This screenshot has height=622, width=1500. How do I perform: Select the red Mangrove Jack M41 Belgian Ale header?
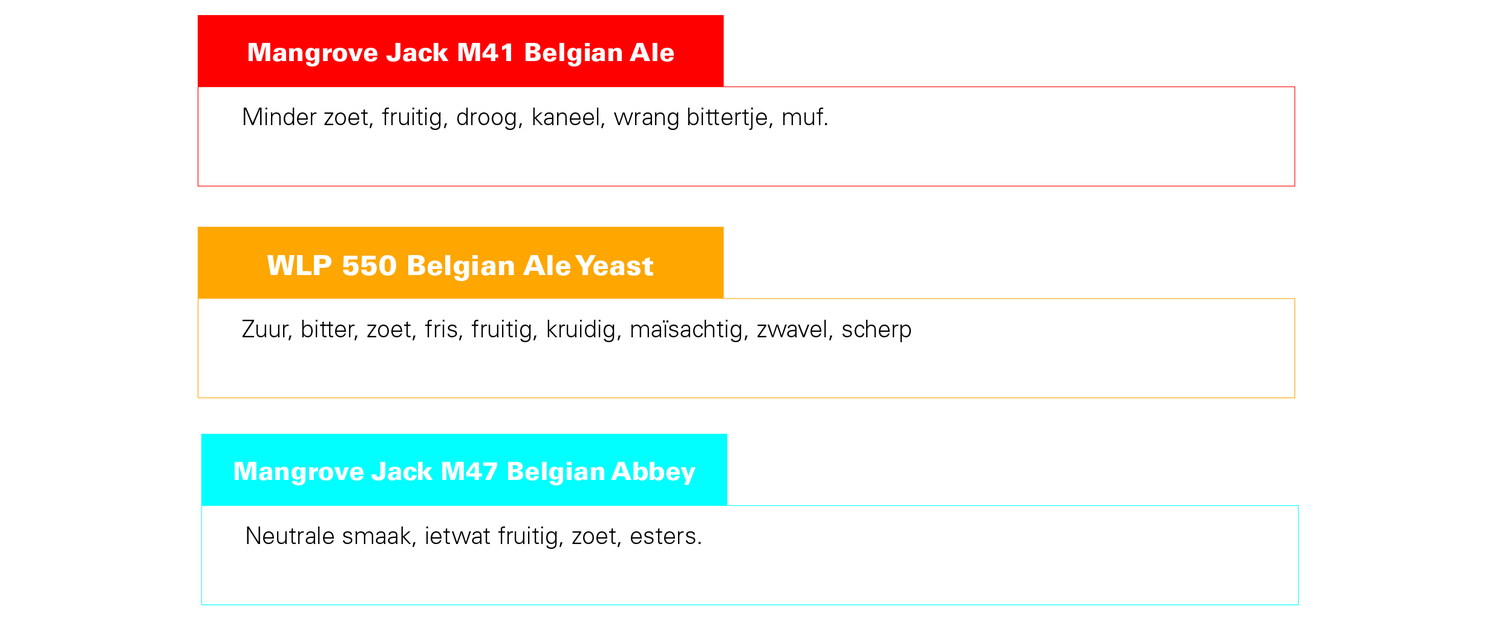tap(460, 51)
